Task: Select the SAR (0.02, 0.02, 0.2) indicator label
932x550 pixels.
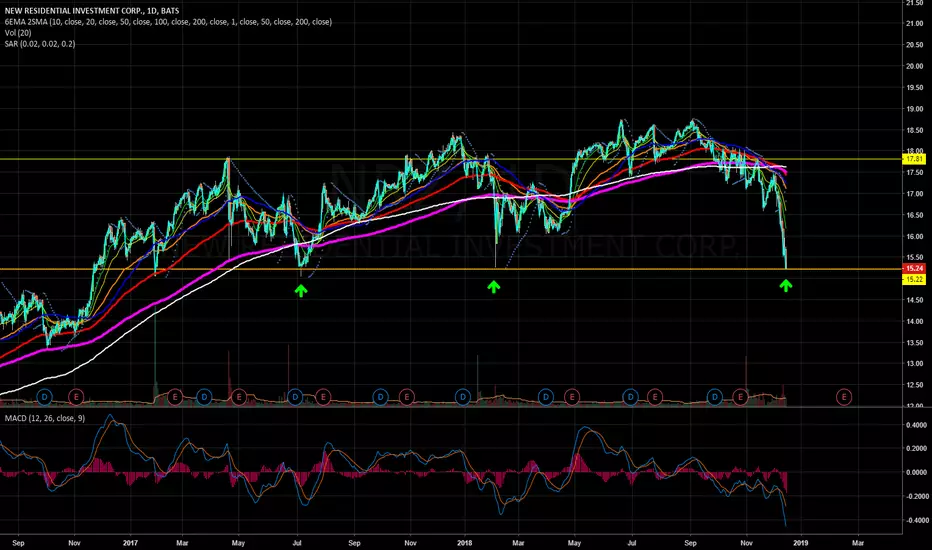Action: pos(40,44)
